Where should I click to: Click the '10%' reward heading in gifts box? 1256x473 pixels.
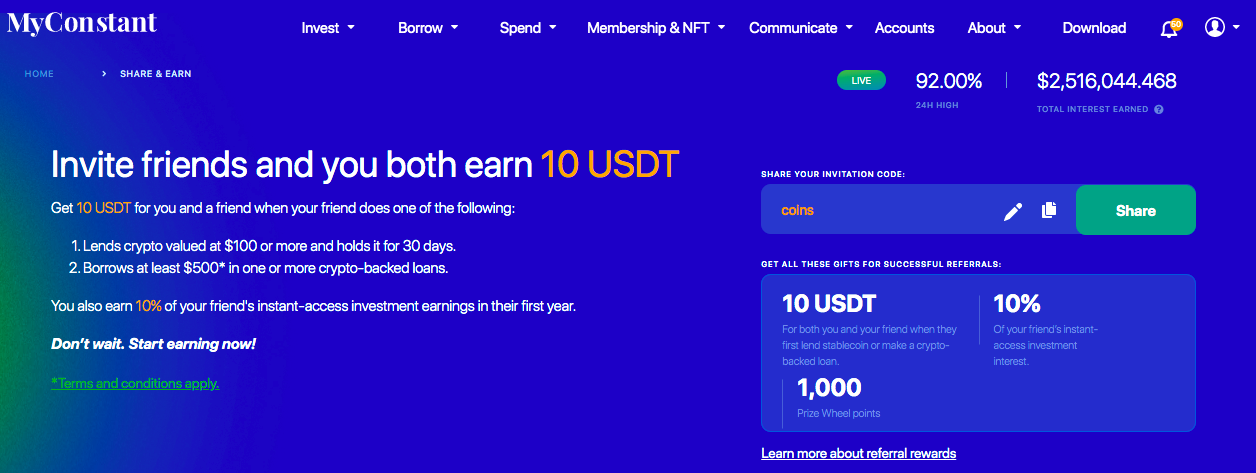(1017, 304)
